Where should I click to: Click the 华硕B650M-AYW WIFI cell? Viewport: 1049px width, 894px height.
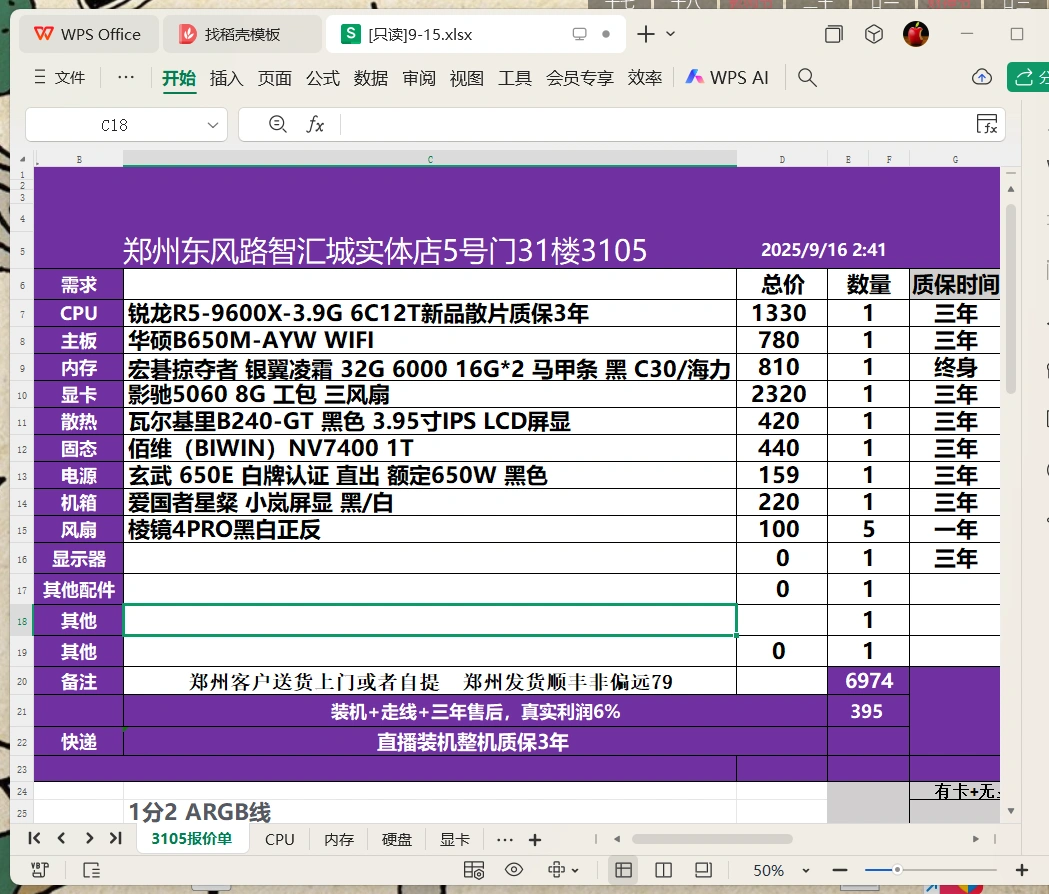[430, 341]
